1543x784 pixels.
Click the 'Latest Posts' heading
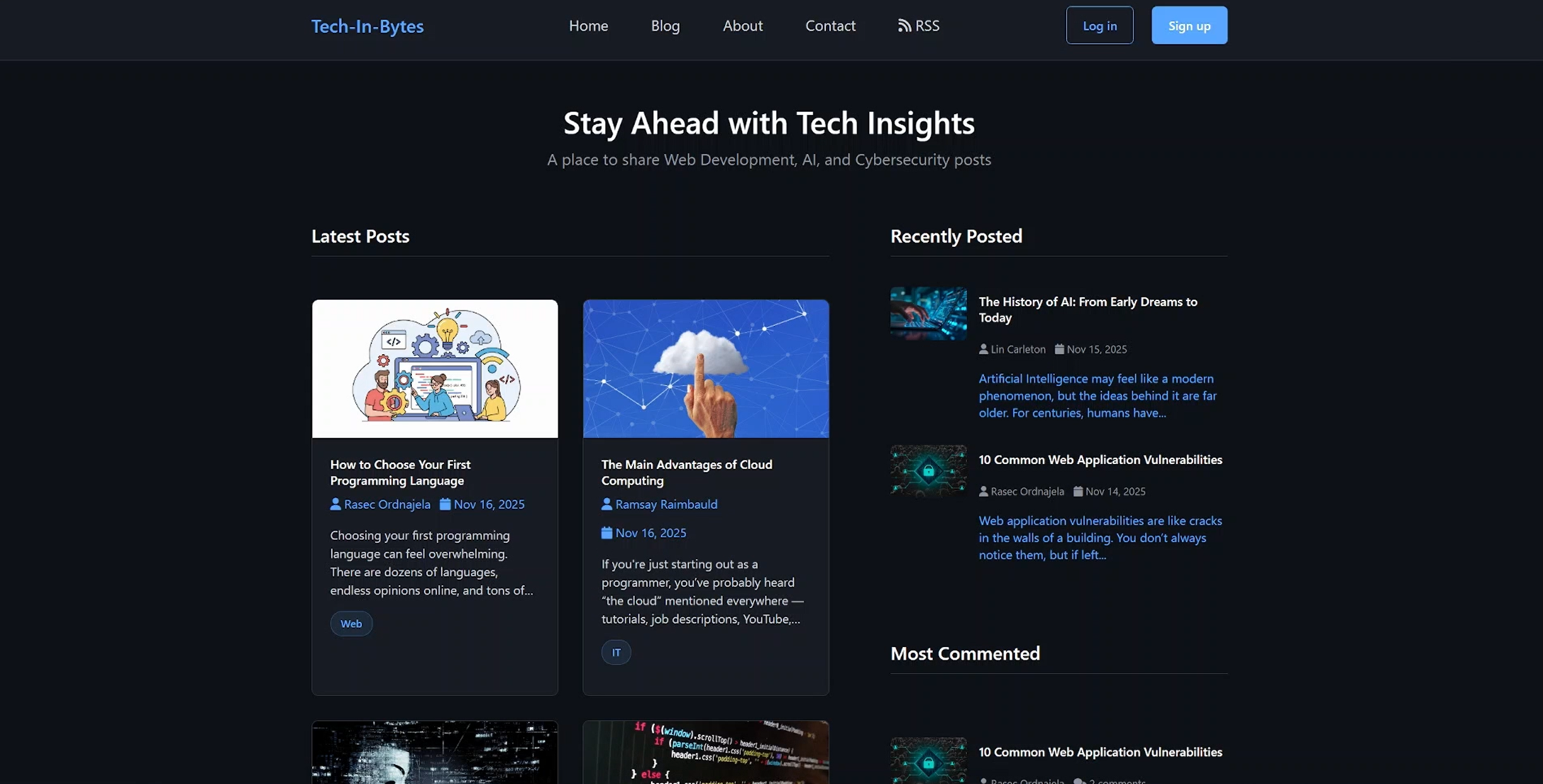(360, 236)
